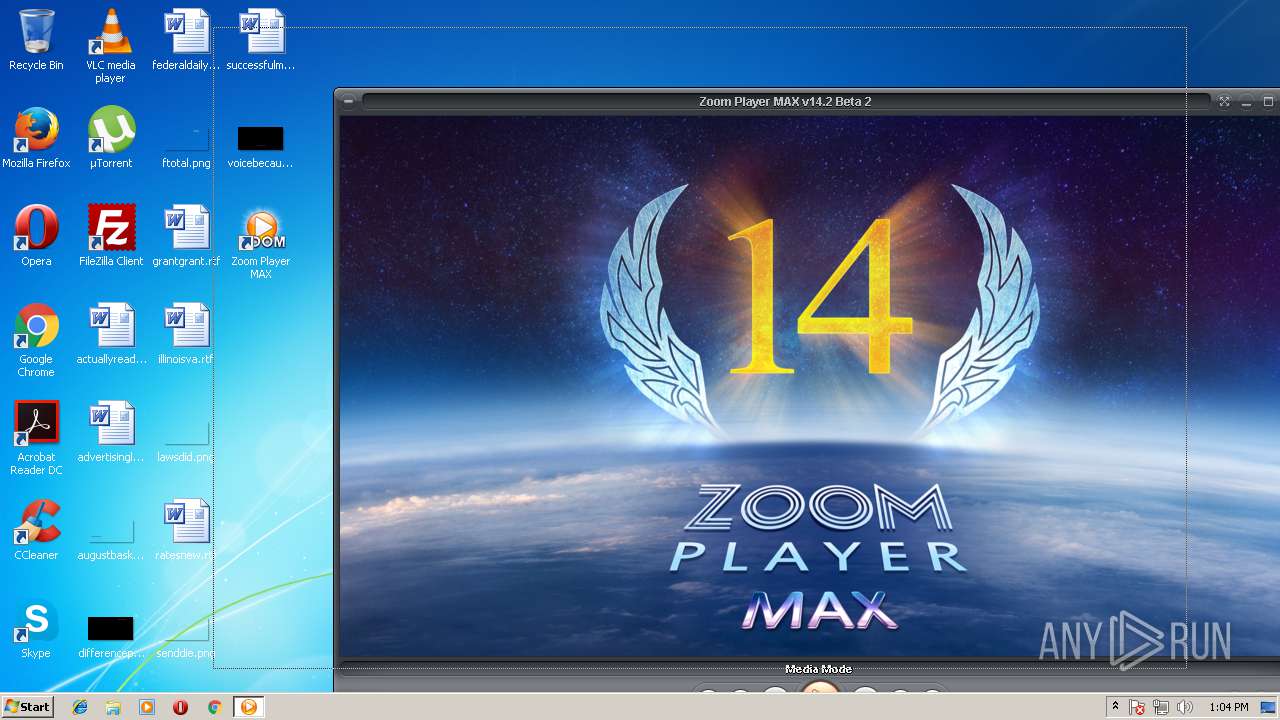Open the Mozilla Firefox desktop shortcut
Viewport: 1280px width, 720px height.
(36, 138)
